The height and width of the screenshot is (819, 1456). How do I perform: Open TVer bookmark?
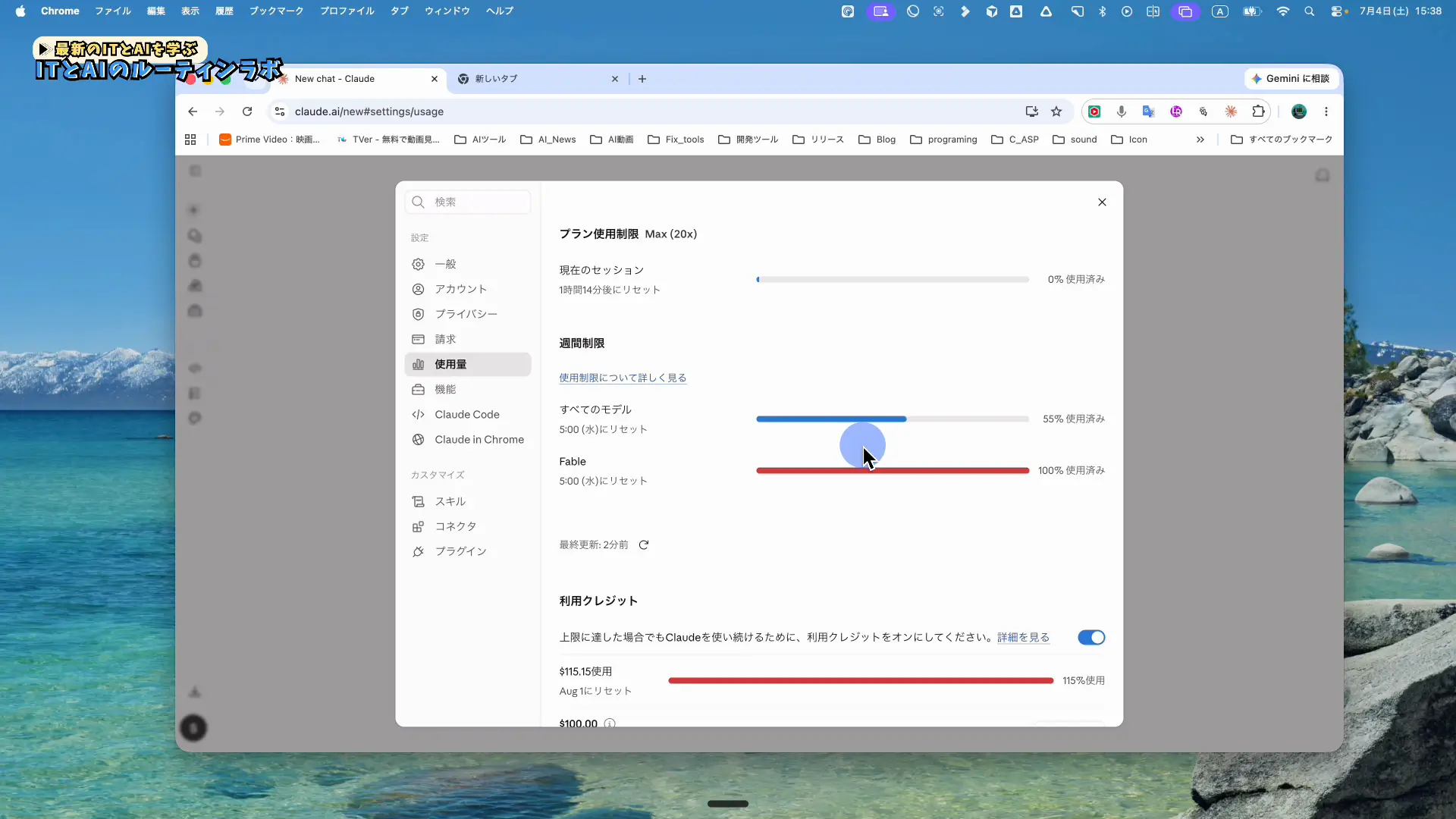388,140
